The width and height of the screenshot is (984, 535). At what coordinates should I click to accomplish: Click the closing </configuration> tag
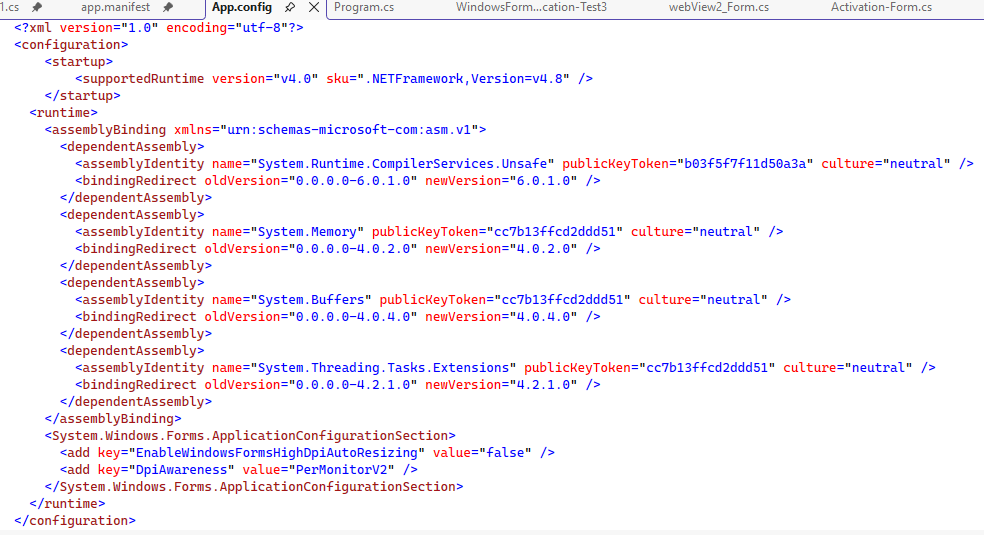click(x=75, y=521)
